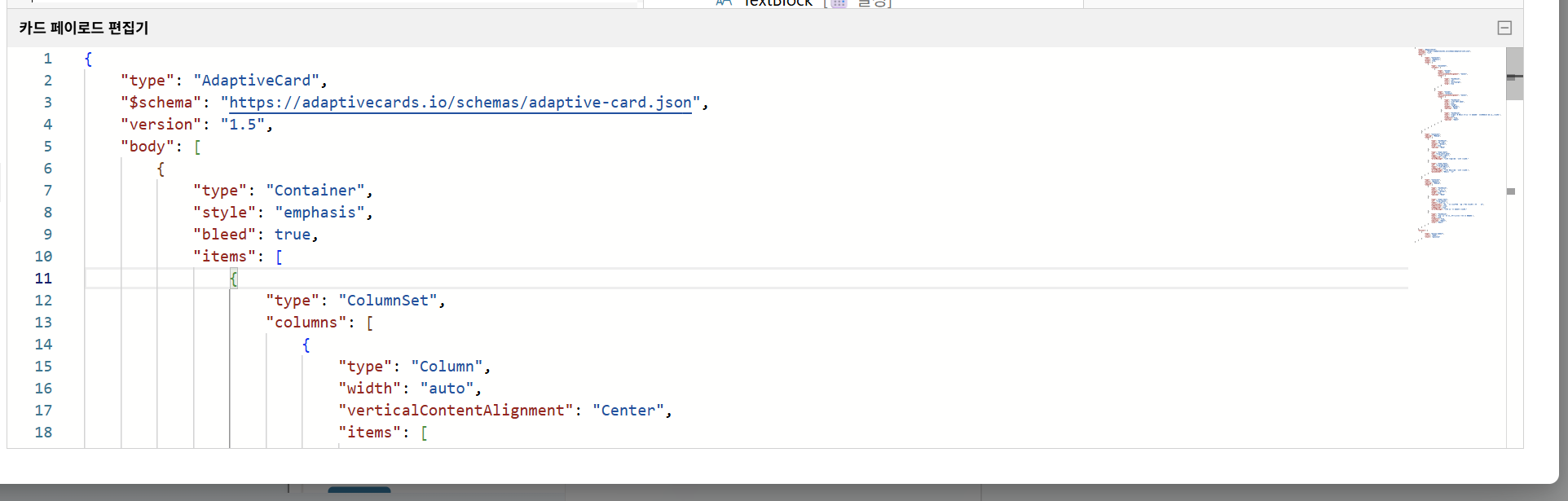Click the "auto" width value
Screen dimensions: 1568x501
click(447, 389)
